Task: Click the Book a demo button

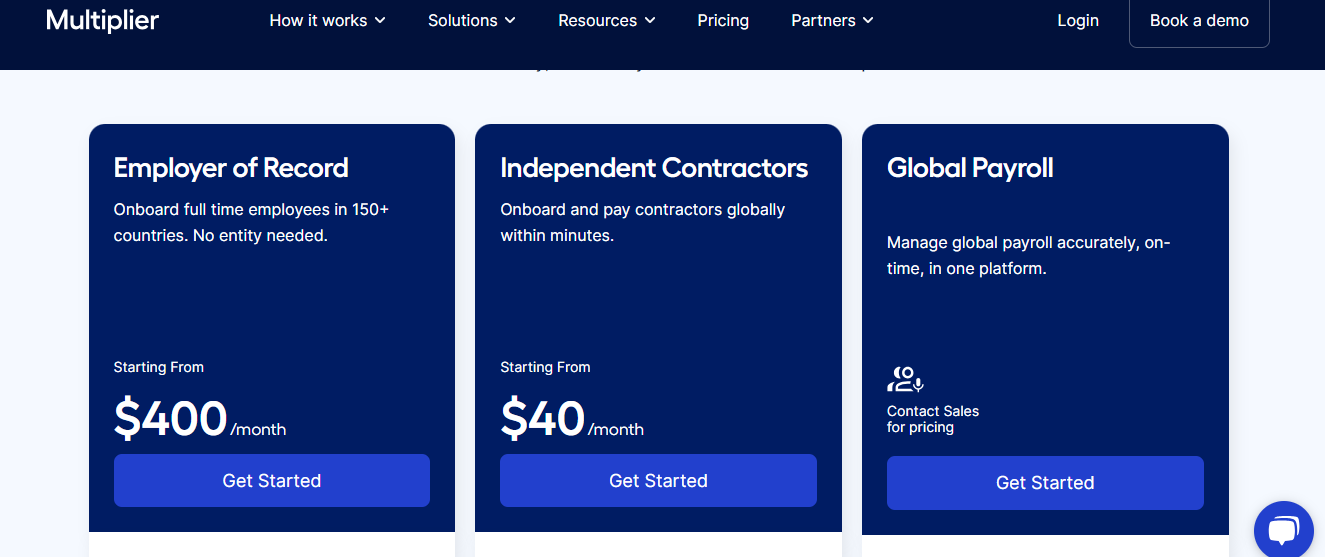Action: [1199, 21]
